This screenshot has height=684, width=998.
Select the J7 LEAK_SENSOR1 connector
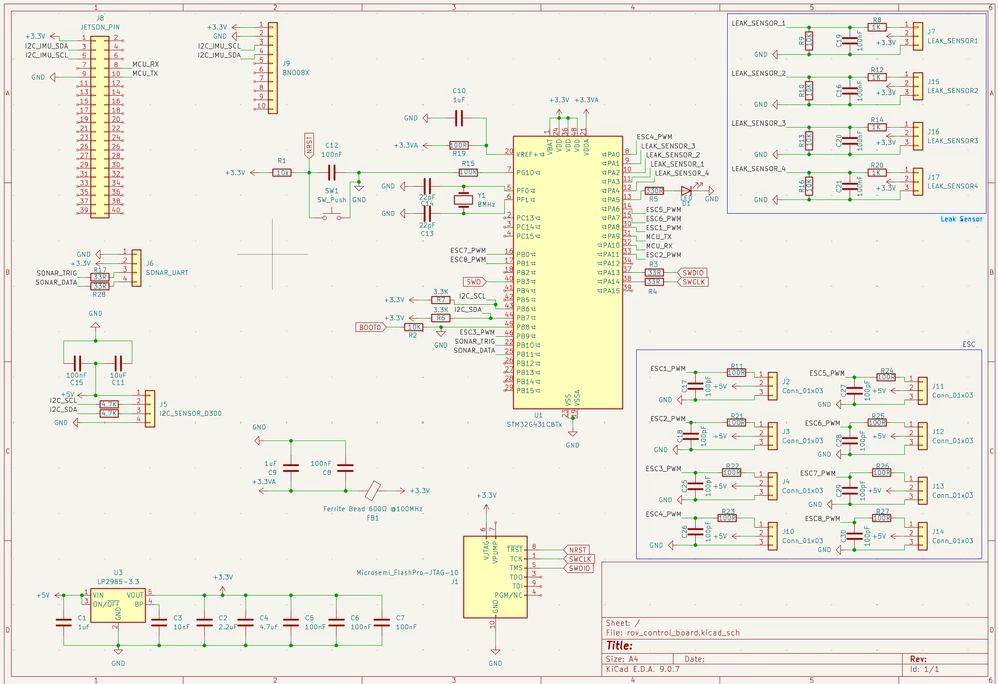coord(918,36)
